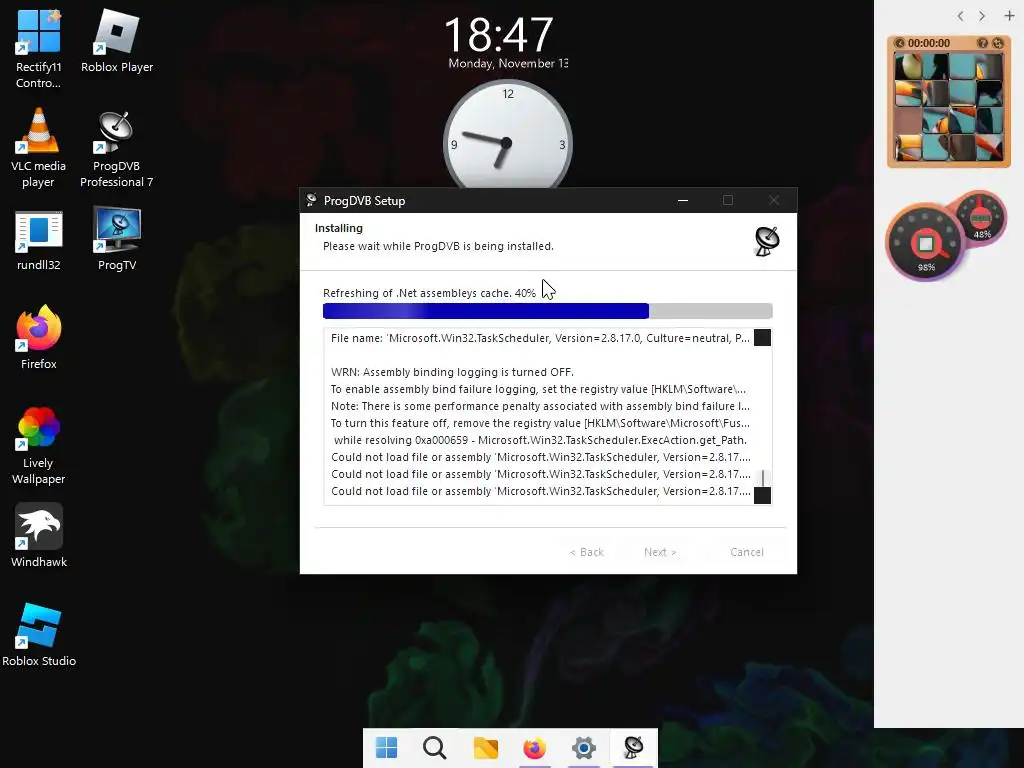This screenshot has width=1024, height=768.
Task: Select 'WRN: Assembly binding logging is turned OFF' line
Action: [452, 372]
